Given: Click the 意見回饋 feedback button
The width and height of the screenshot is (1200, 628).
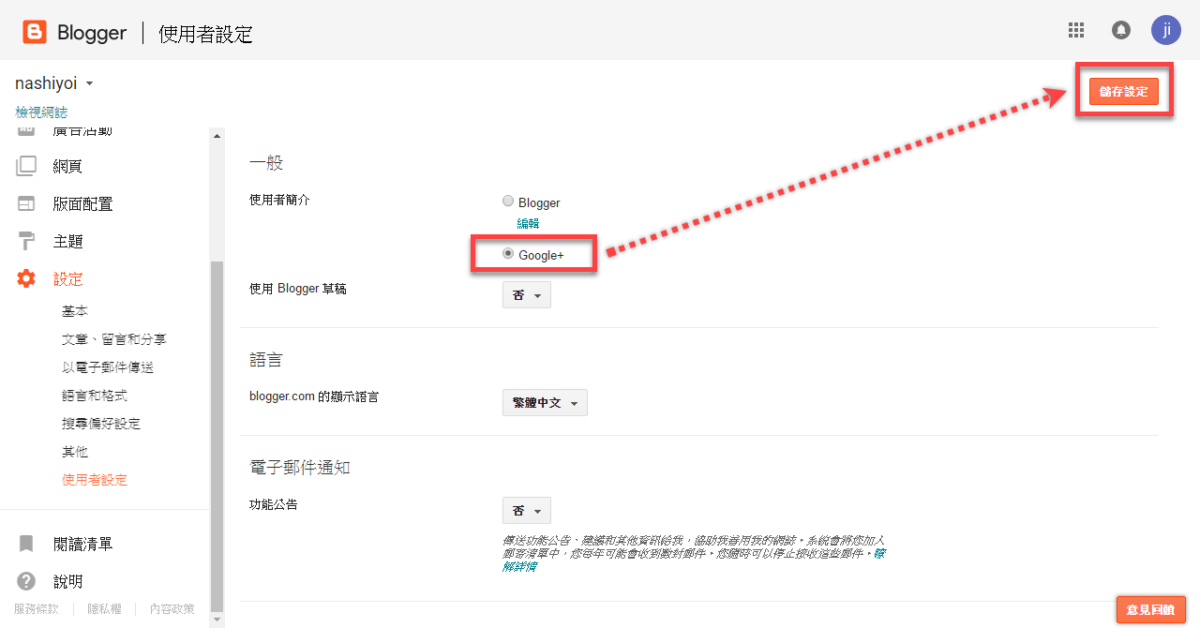Looking at the screenshot, I should pos(1151,609).
